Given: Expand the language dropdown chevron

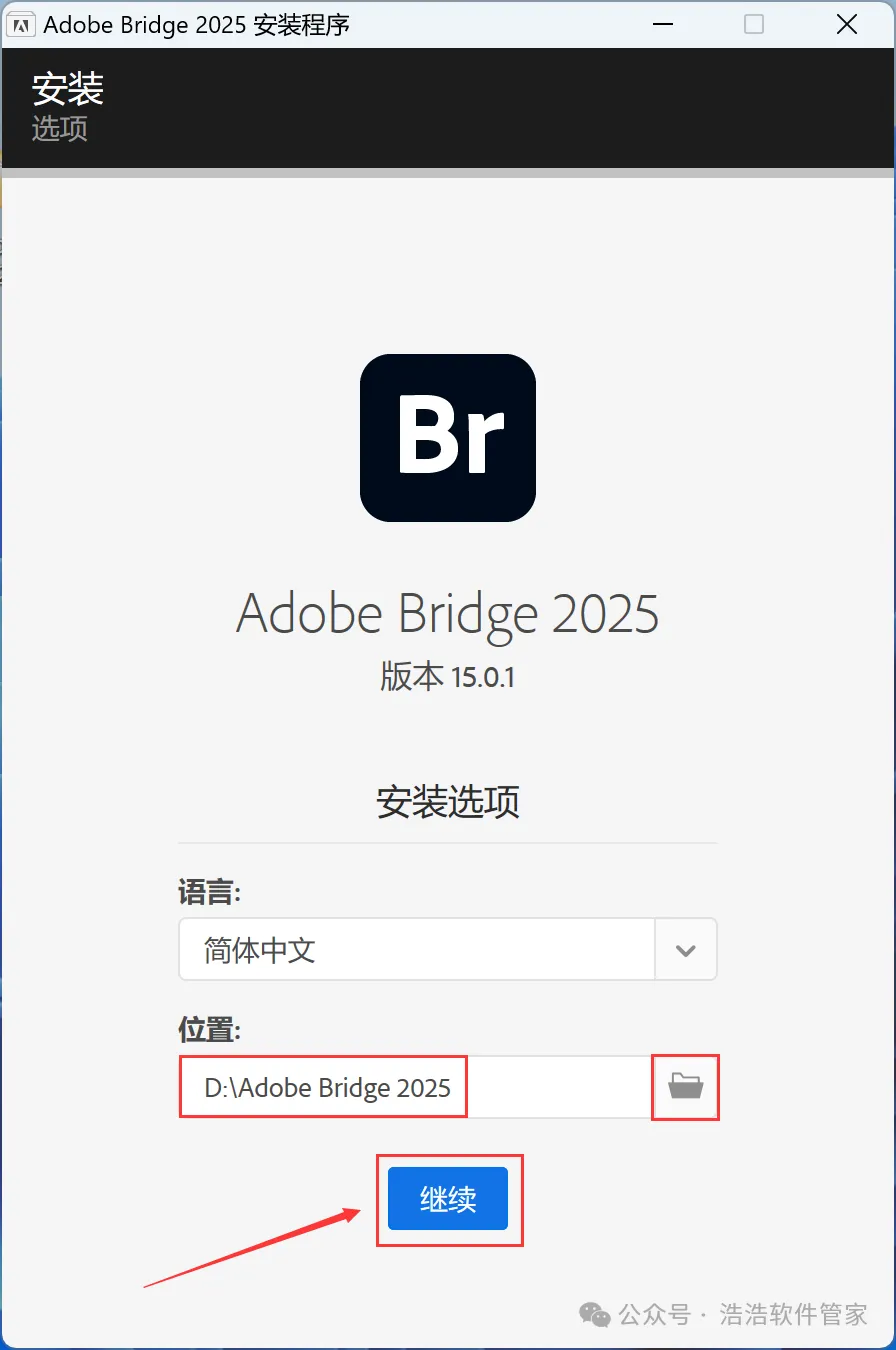Looking at the screenshot, I should point(685,950).
